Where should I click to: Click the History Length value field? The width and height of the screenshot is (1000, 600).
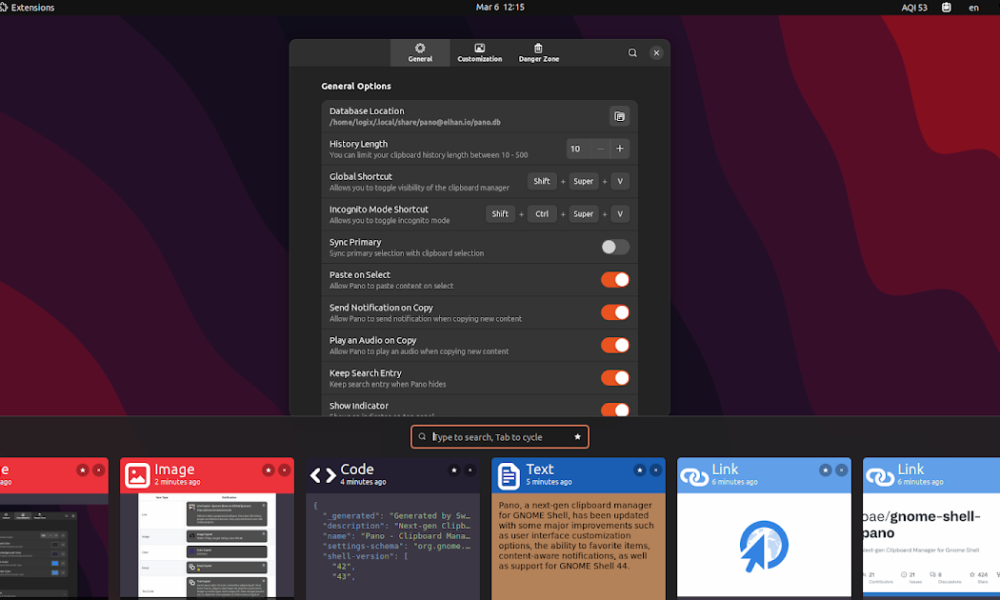click(x=578, y=149)
